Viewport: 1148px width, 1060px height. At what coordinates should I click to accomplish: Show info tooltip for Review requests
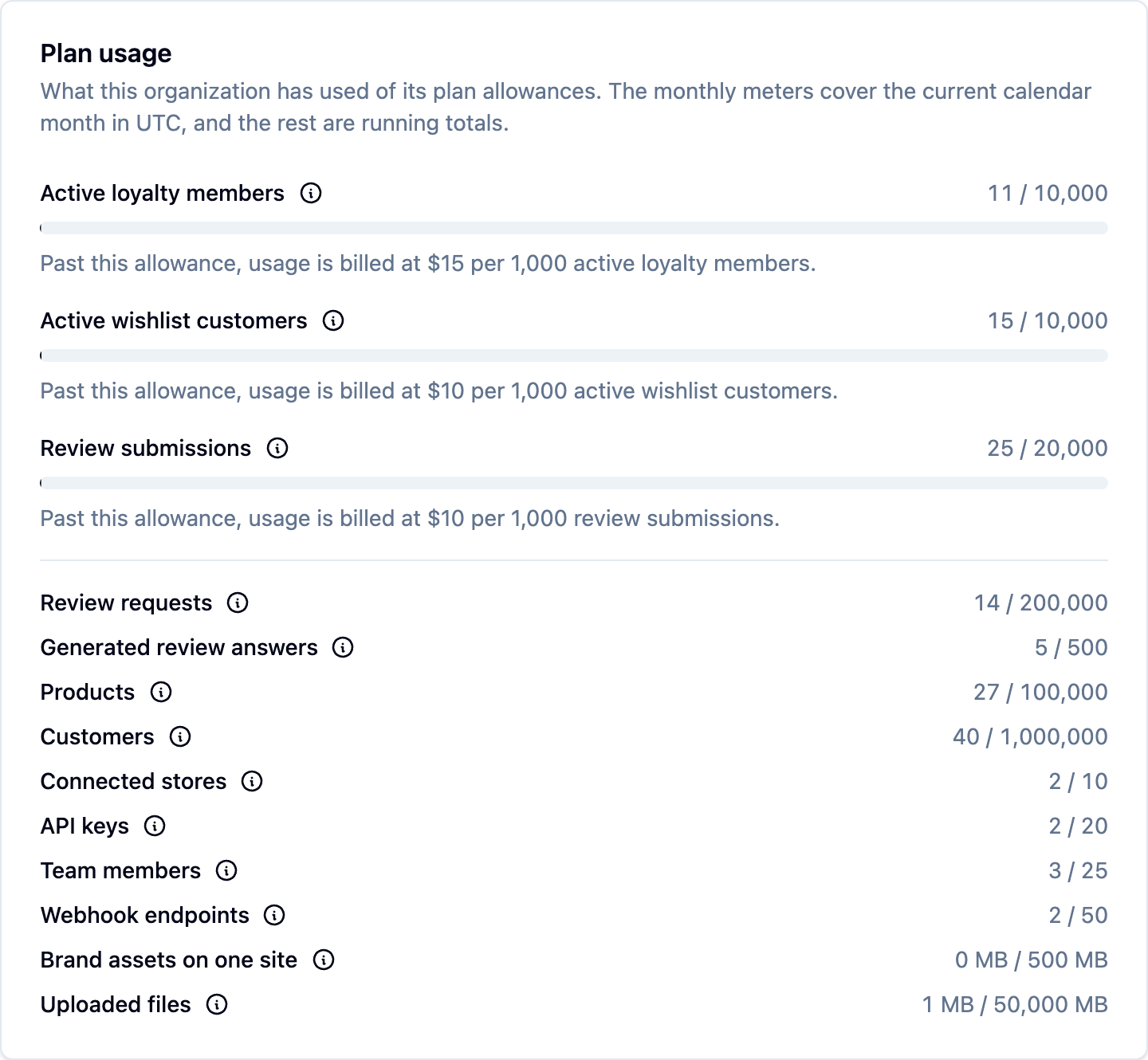[x=238, y=603]
